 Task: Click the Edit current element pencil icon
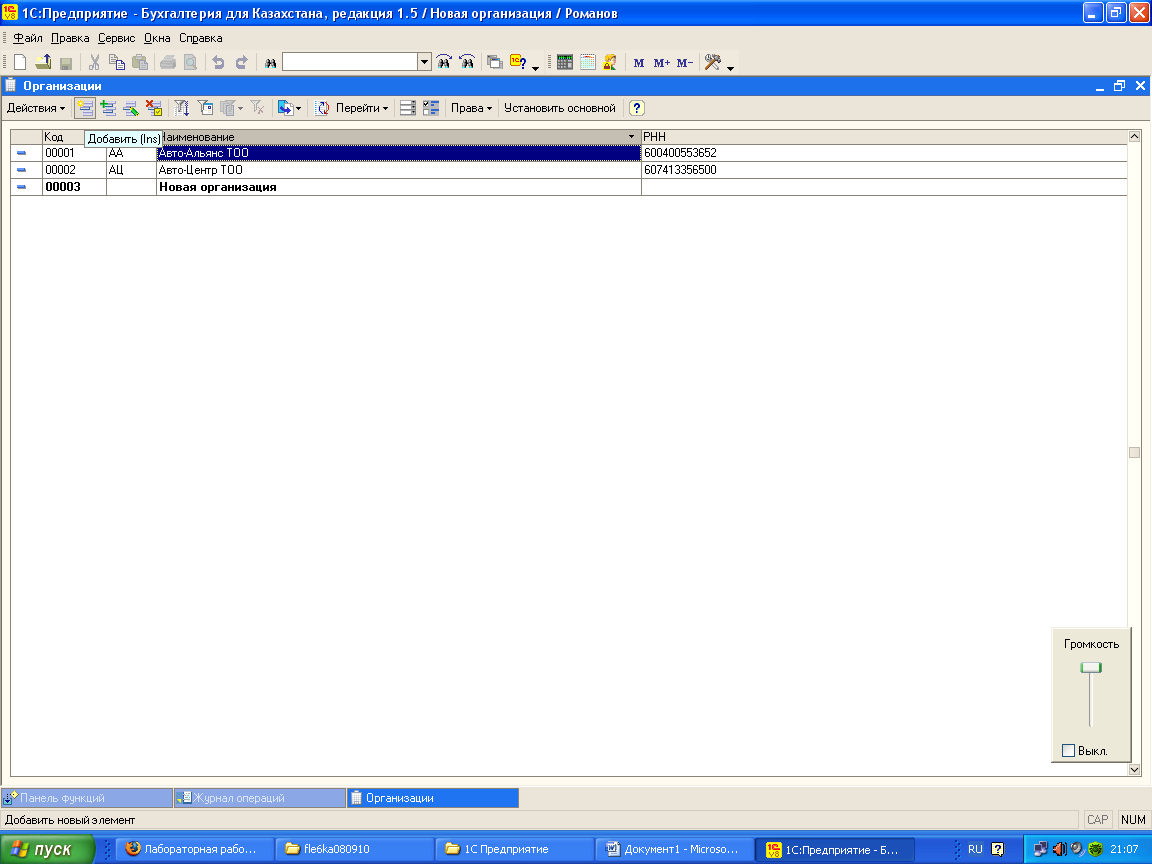(x=132, y=108)
